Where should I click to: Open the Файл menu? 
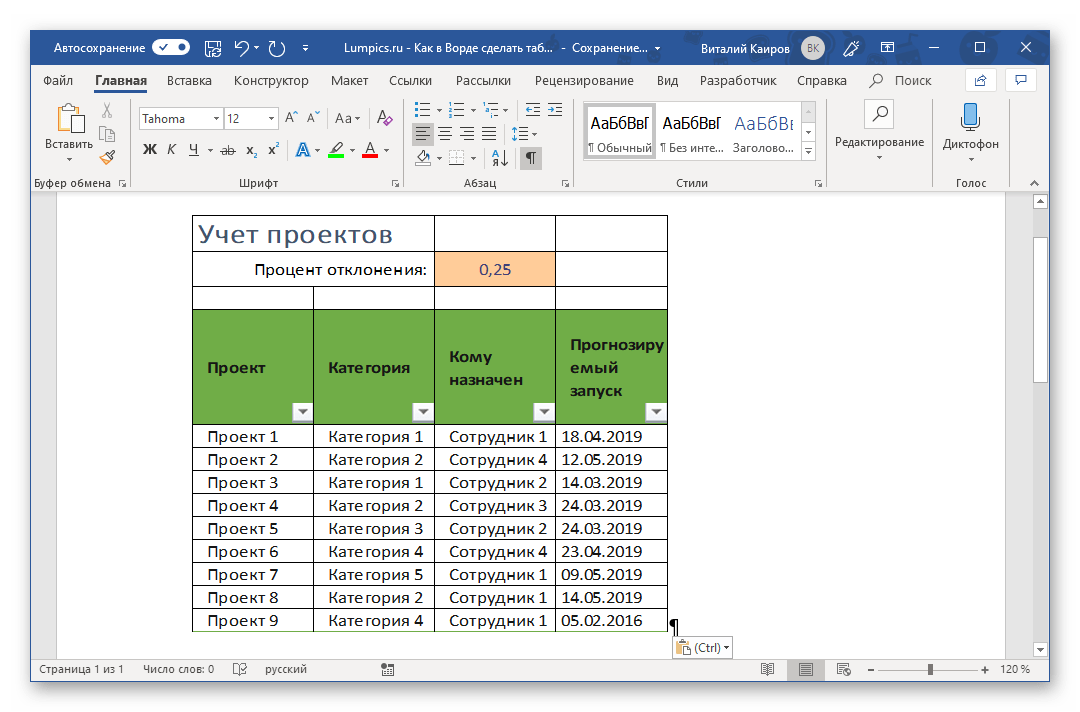point(58,81)
